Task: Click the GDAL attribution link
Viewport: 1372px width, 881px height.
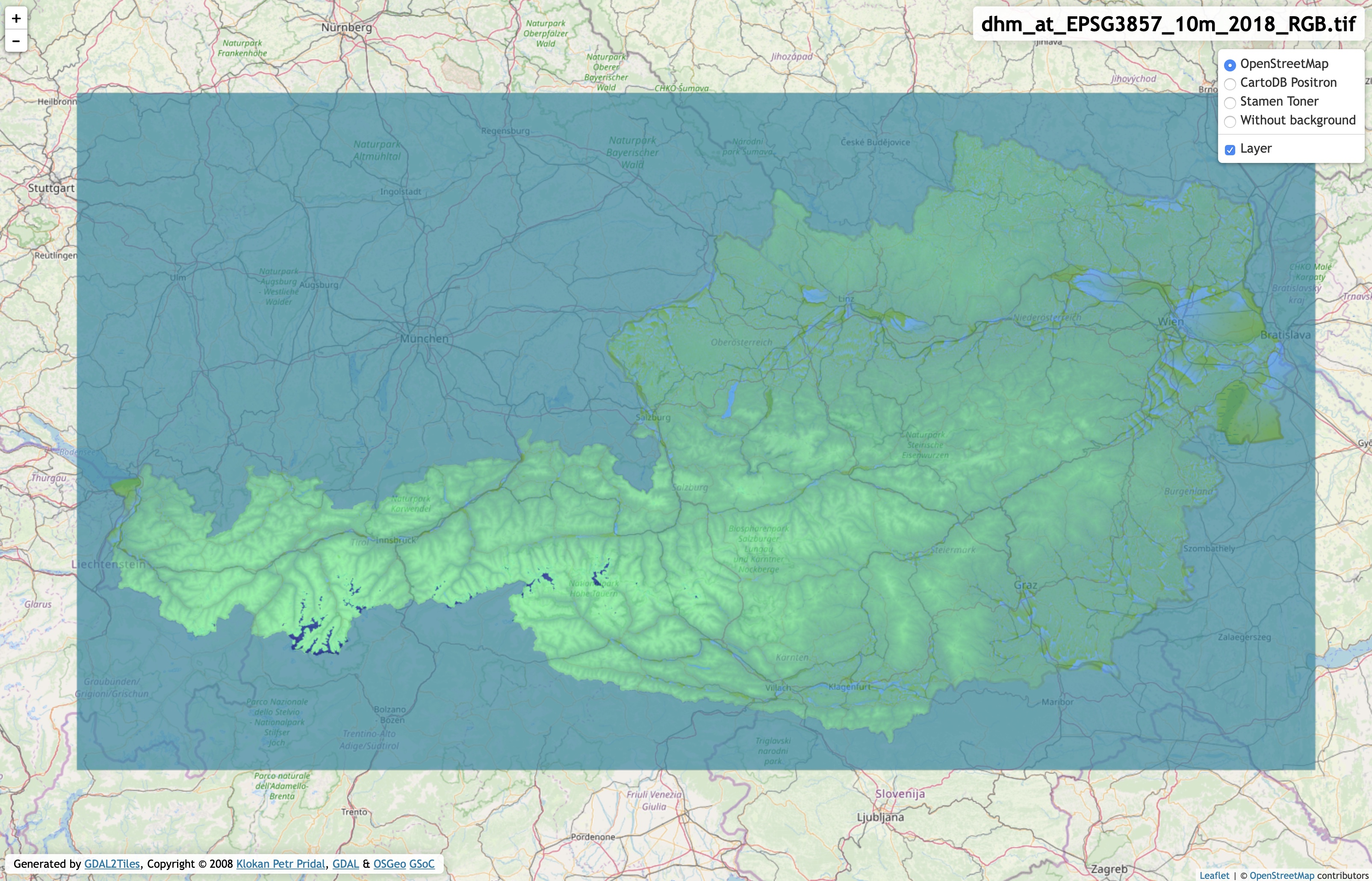Action: (346, 864)
